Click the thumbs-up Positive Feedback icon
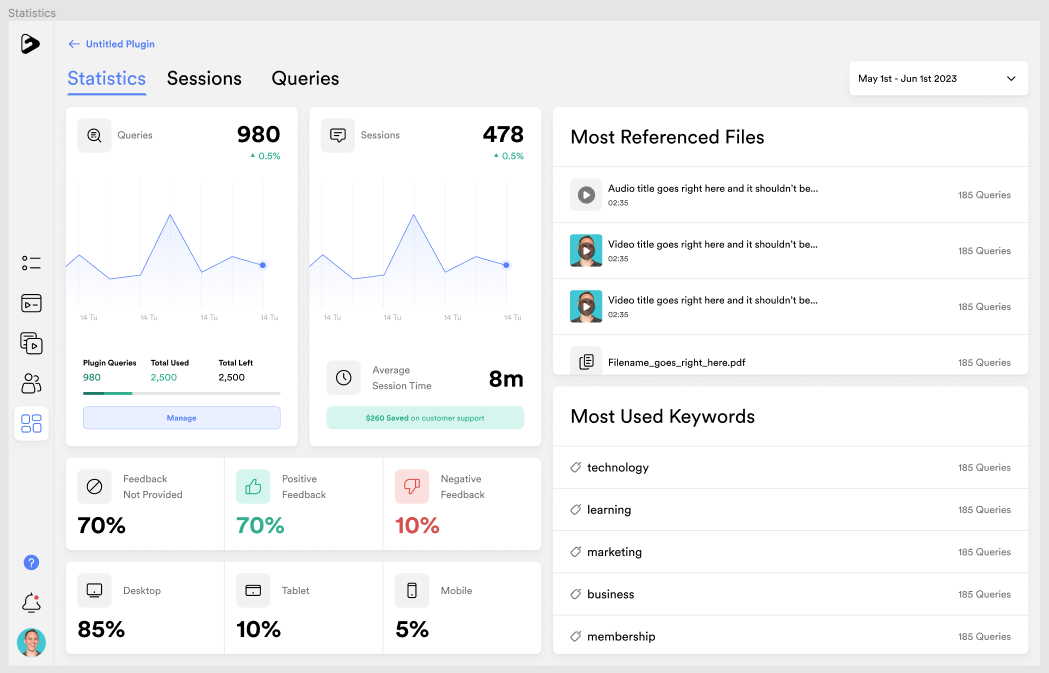This screenshot has height=673, width=1049. coord(253,486)
